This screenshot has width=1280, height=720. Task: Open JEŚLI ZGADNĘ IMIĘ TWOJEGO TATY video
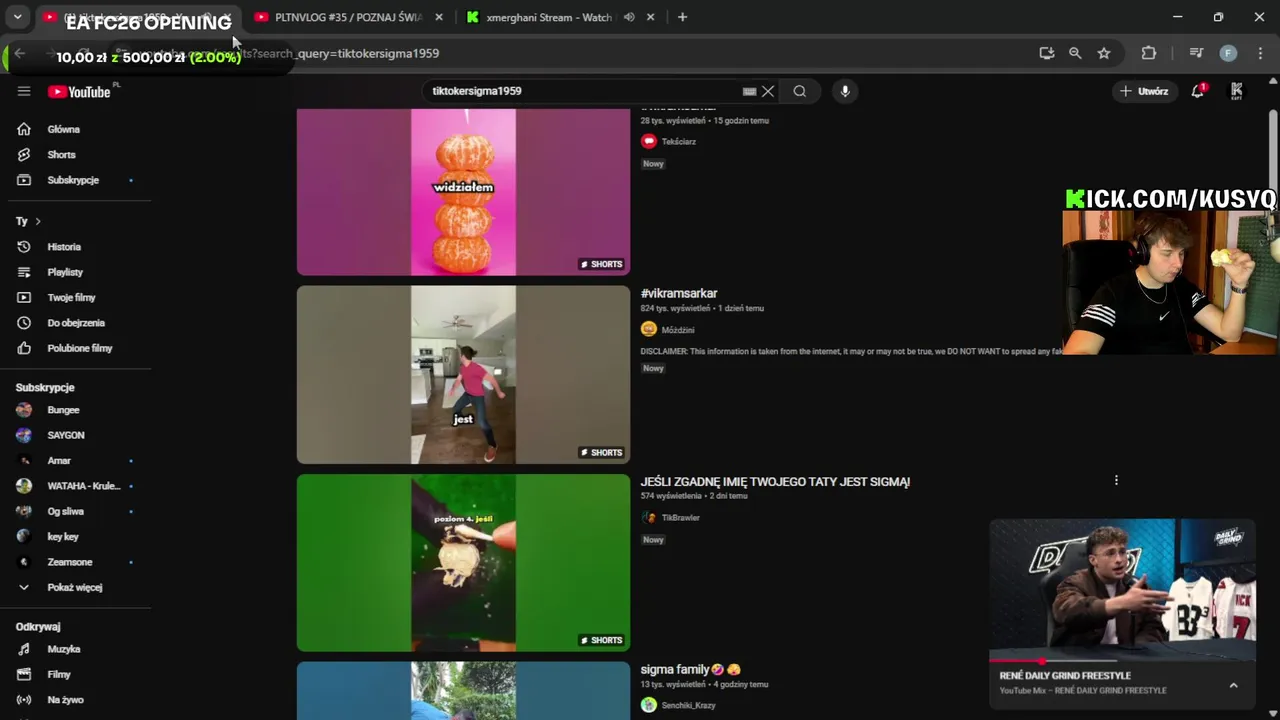click(x=775, y=482)
